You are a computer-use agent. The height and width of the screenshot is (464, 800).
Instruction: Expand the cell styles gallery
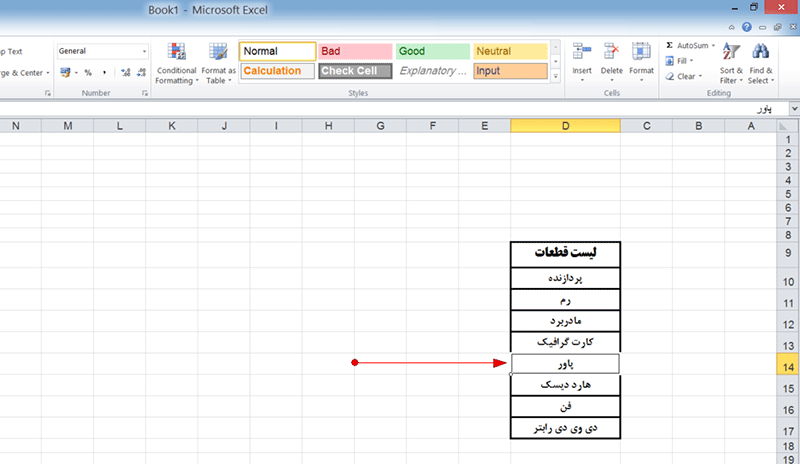[556, 76]
